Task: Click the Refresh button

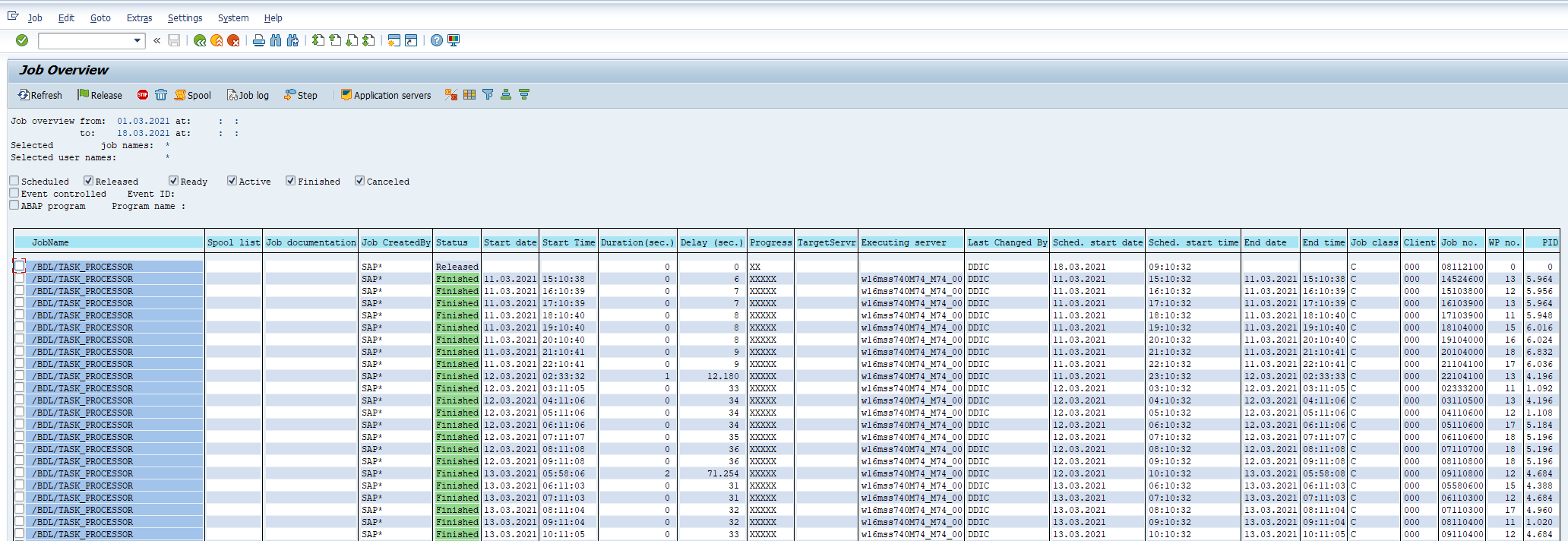Action: coord(40,95)
